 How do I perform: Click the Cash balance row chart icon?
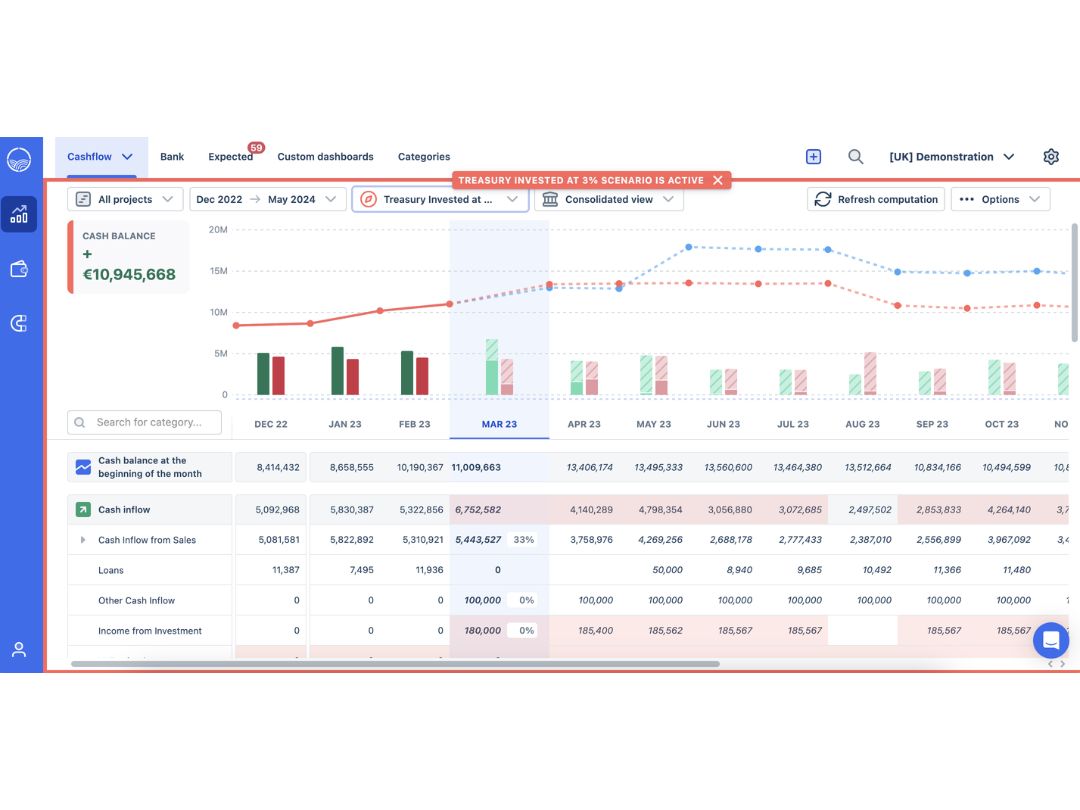[83, 467]
